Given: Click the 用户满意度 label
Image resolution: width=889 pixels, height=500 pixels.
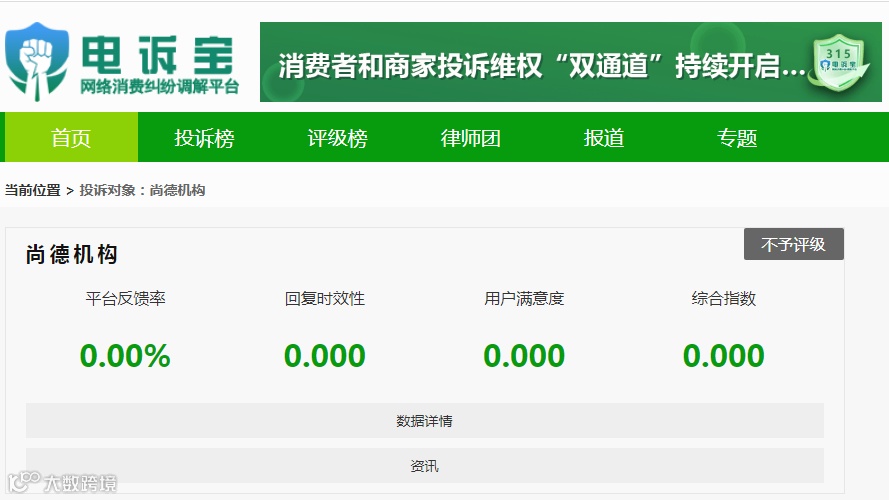Looking at the screenshot, I should pos(524,299).
